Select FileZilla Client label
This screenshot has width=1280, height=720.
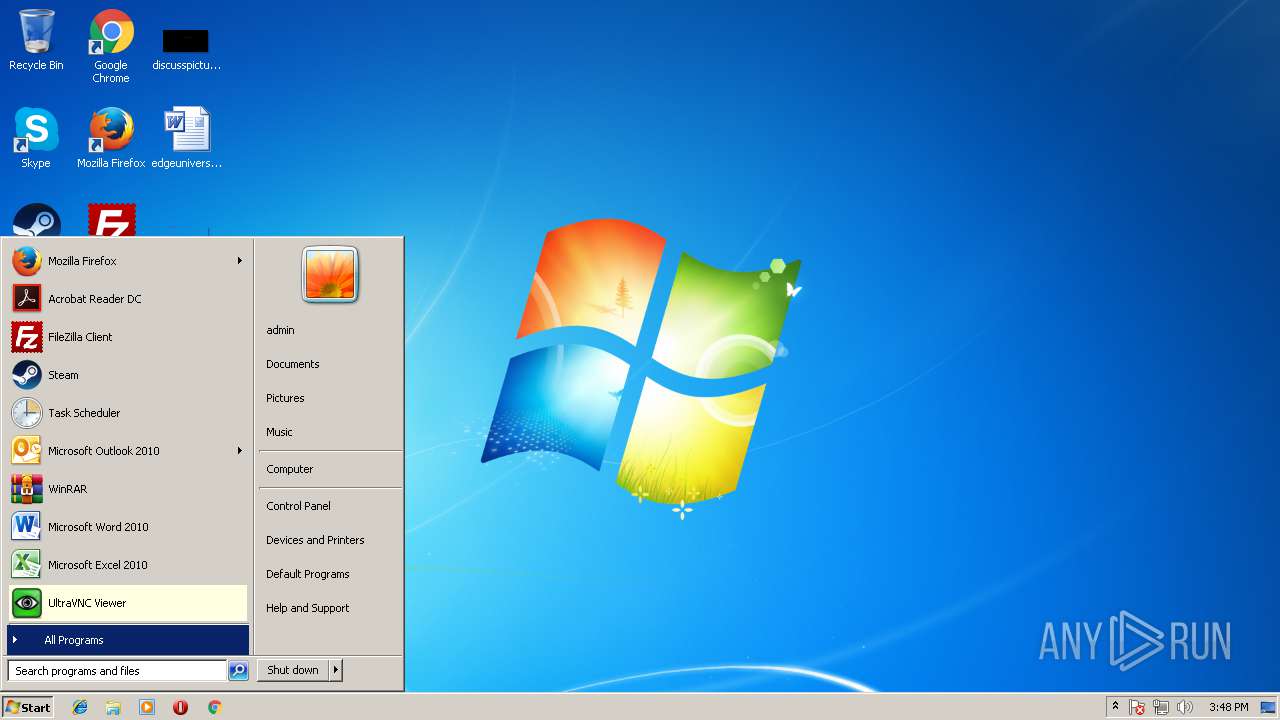pos(80,337)
